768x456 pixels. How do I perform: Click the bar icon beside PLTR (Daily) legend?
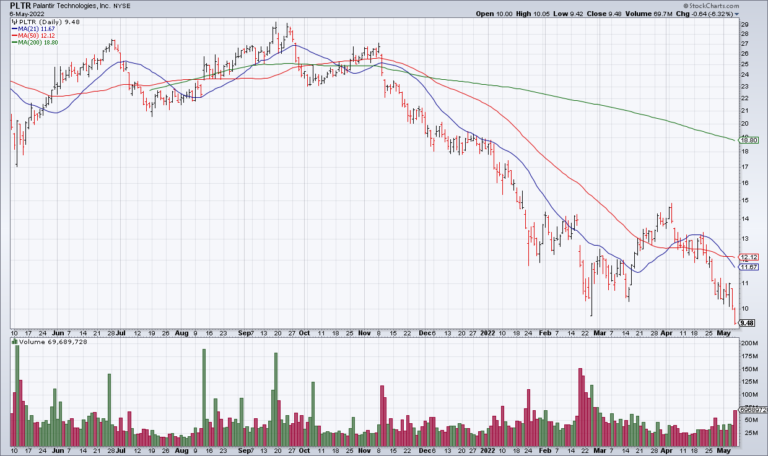click(x=14, y=22)
